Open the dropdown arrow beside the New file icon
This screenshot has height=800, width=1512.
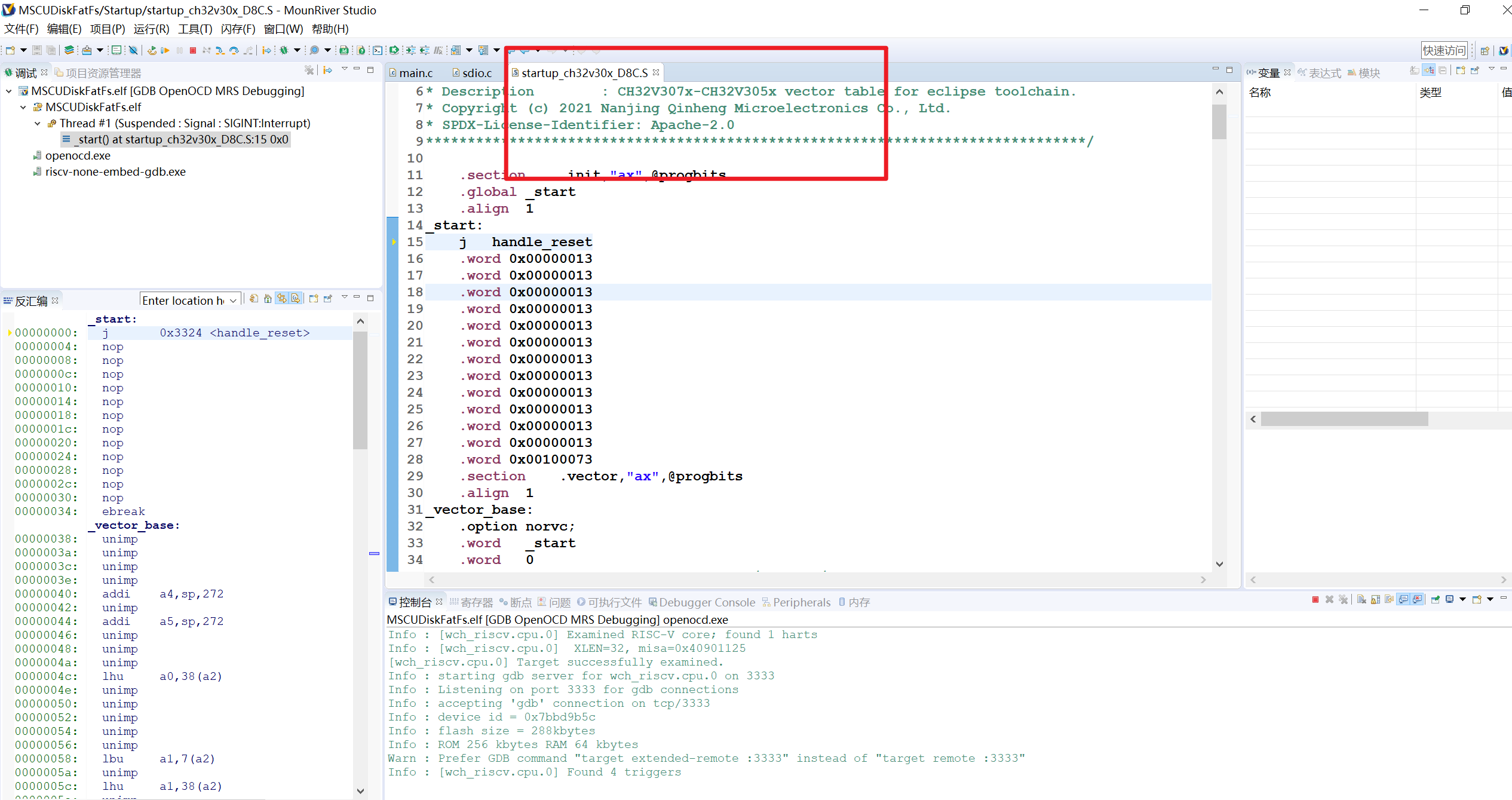23,50
